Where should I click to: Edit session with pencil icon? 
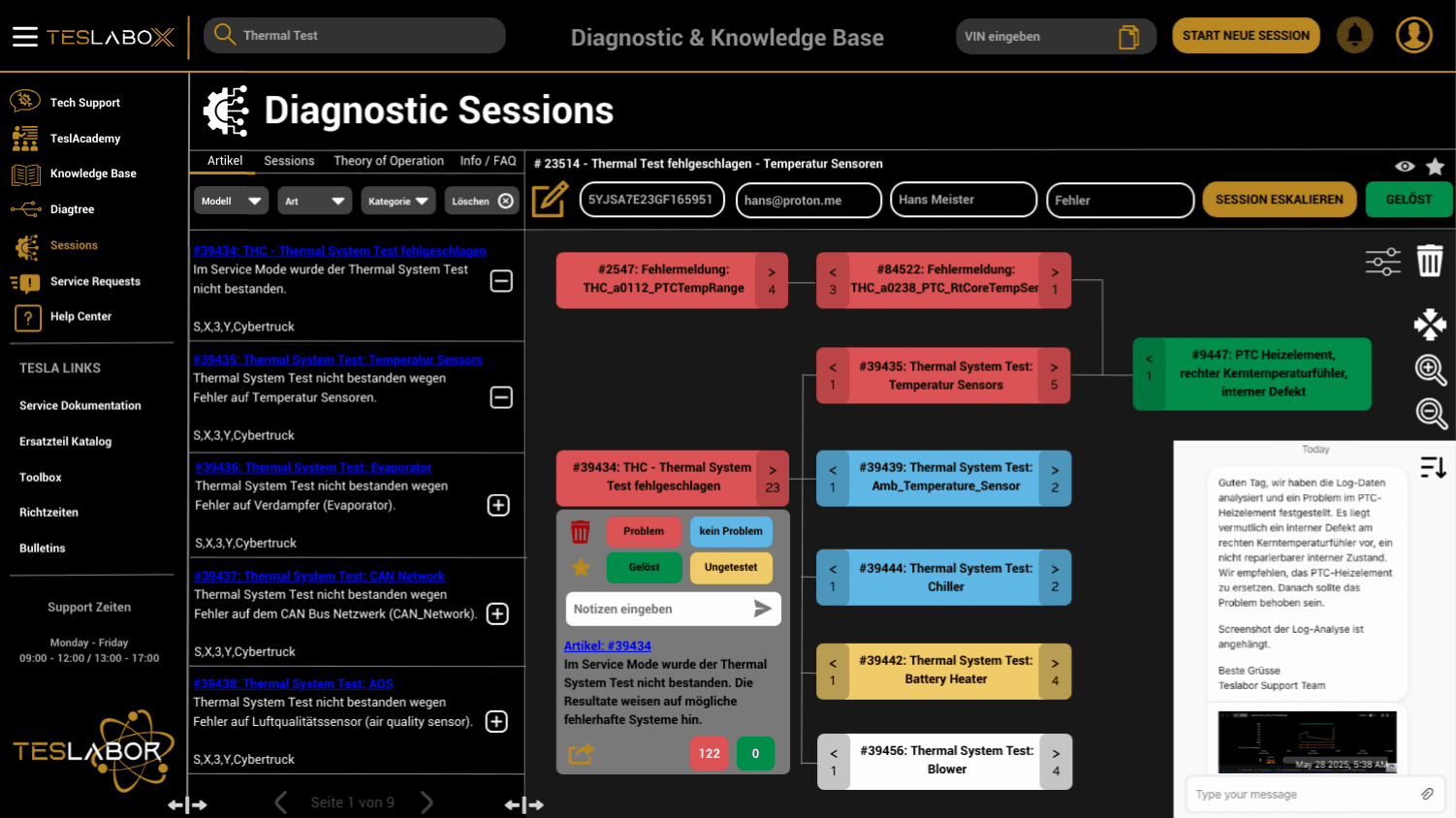550,200
